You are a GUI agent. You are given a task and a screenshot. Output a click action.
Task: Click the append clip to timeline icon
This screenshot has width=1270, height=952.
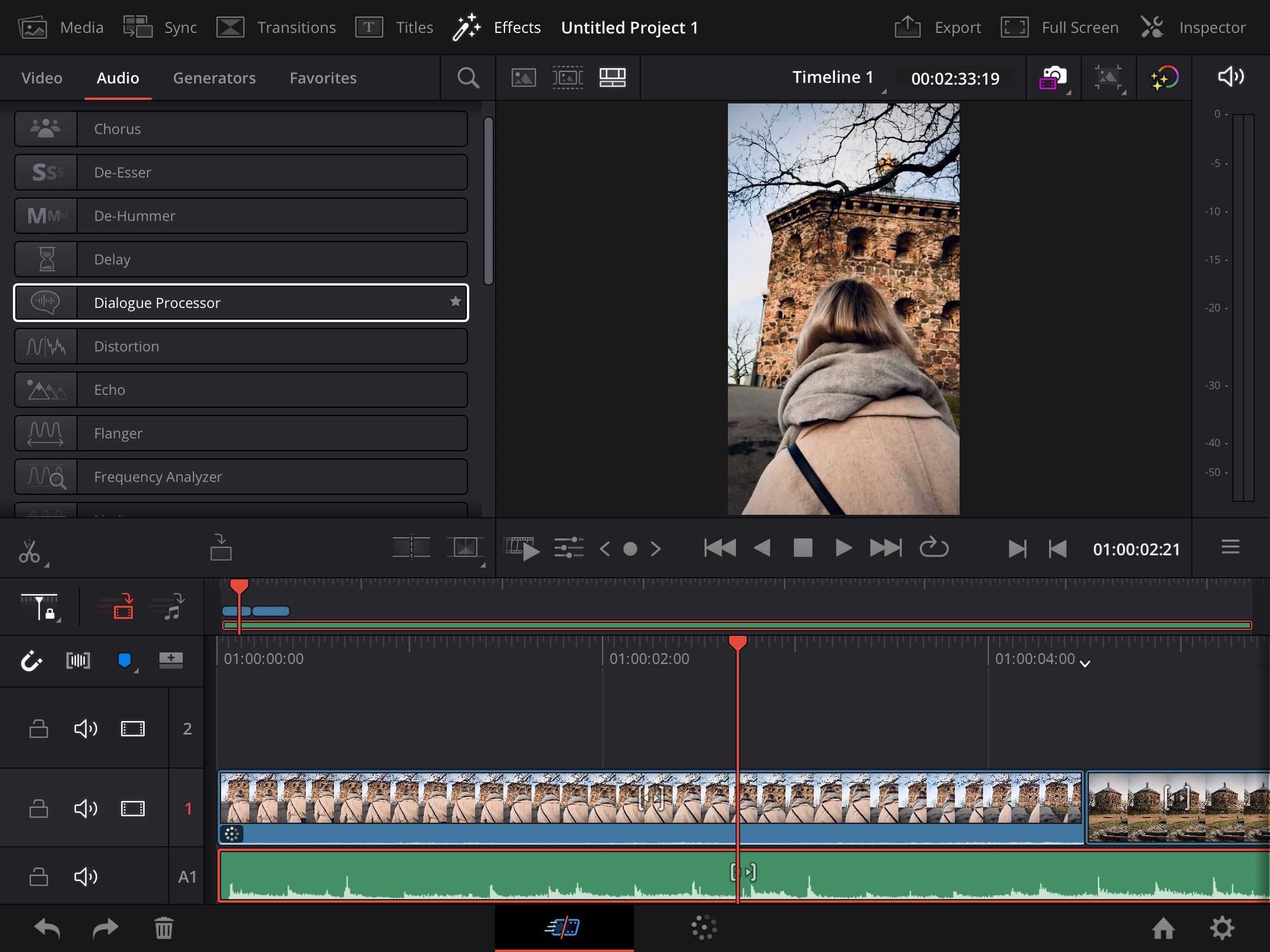click(x=220, y=547)
